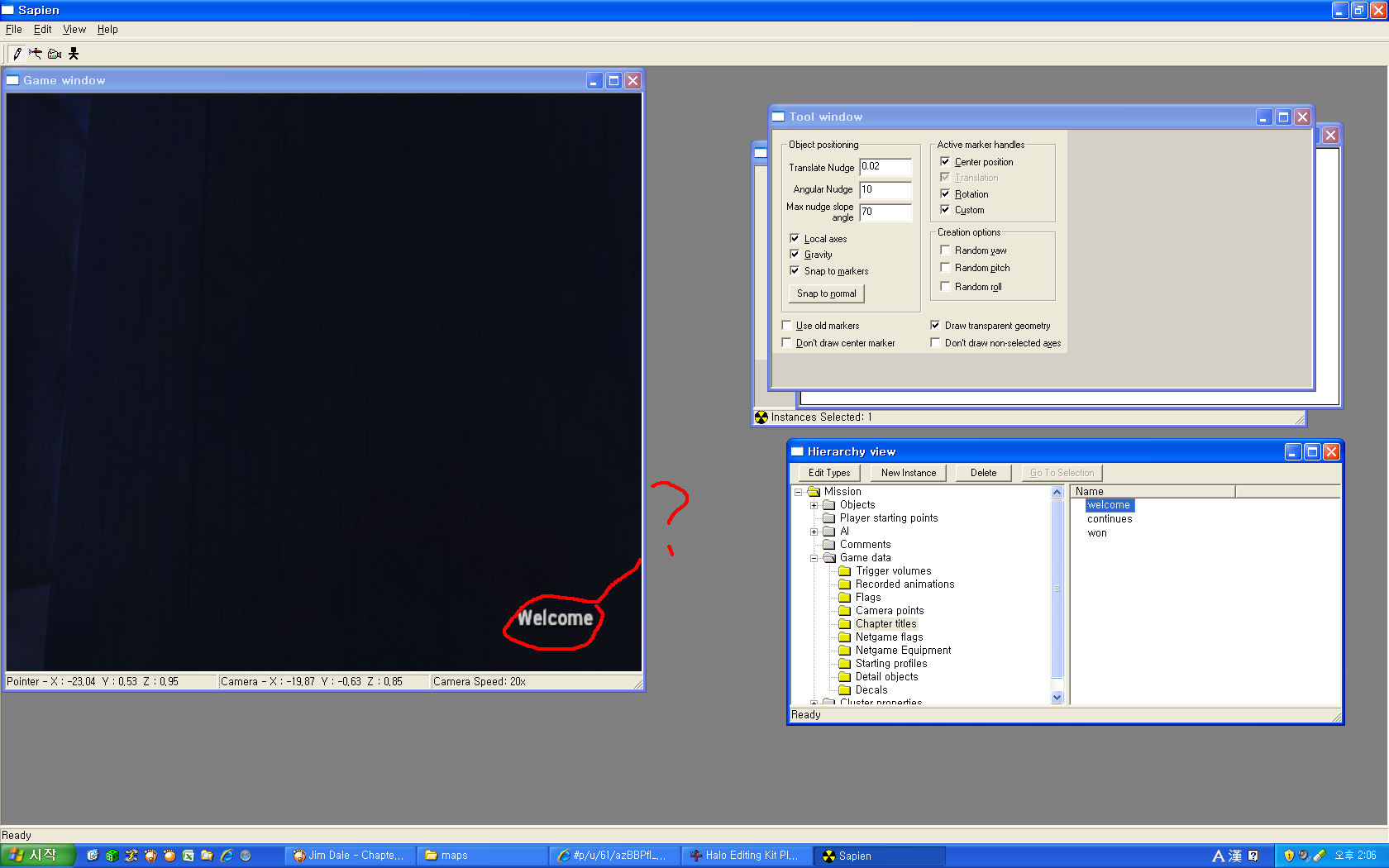Enable Random roll creation option
Screen dimensions: 1389x868
click(x=945, y=286)
